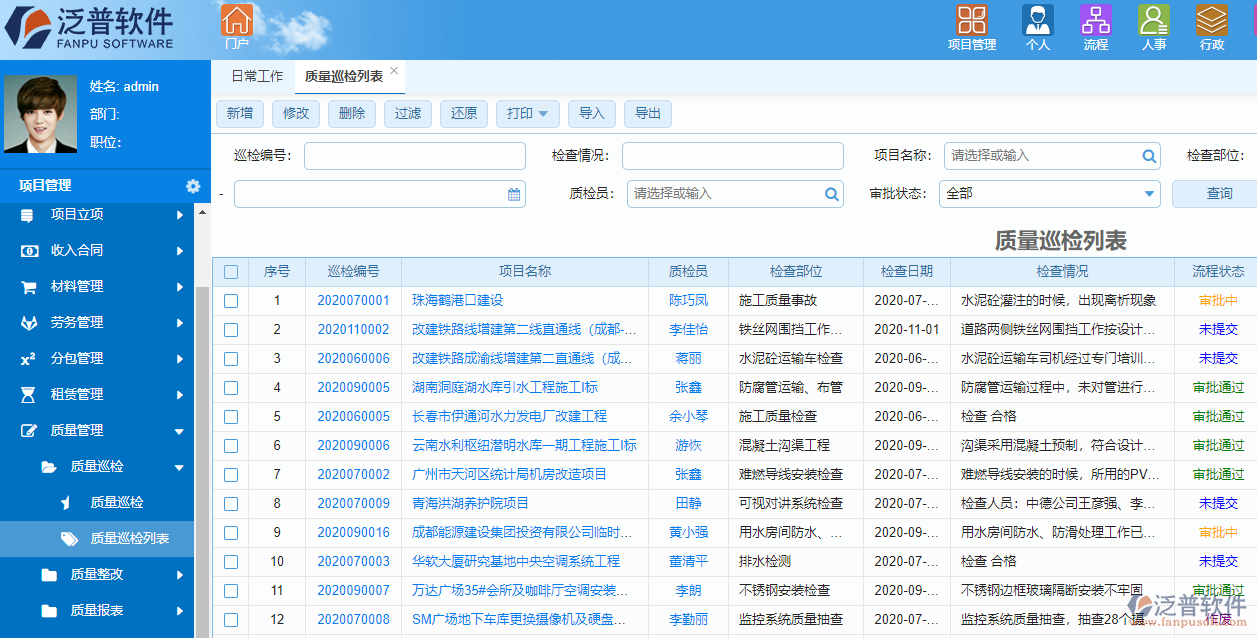The height and width of the screenshot is (638, 1257).
Task: Check the checkbox on row 5
Action: click(x=230, y=417)
